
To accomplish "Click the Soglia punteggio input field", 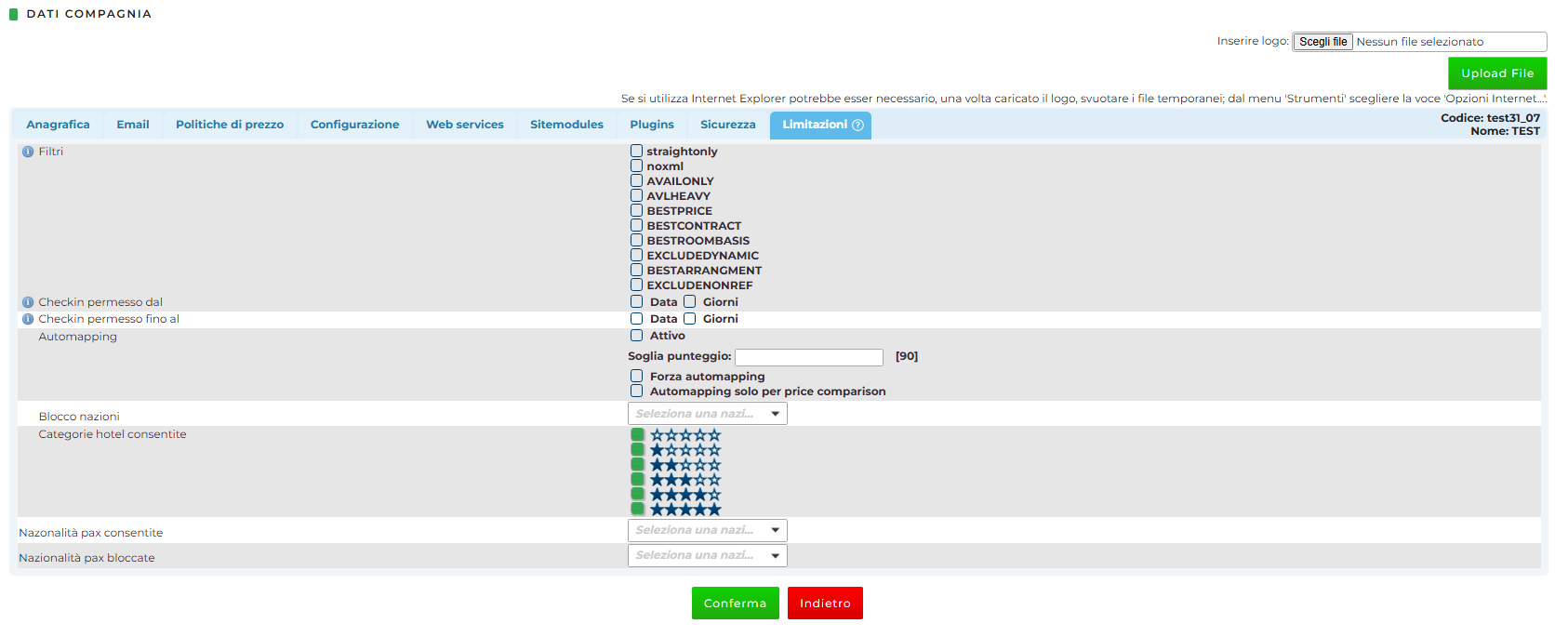I will (808, 357).
